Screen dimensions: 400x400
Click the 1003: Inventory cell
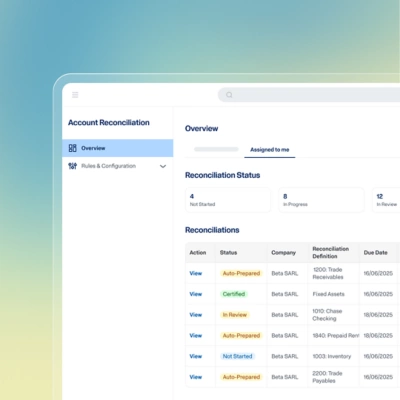point(332,356)
